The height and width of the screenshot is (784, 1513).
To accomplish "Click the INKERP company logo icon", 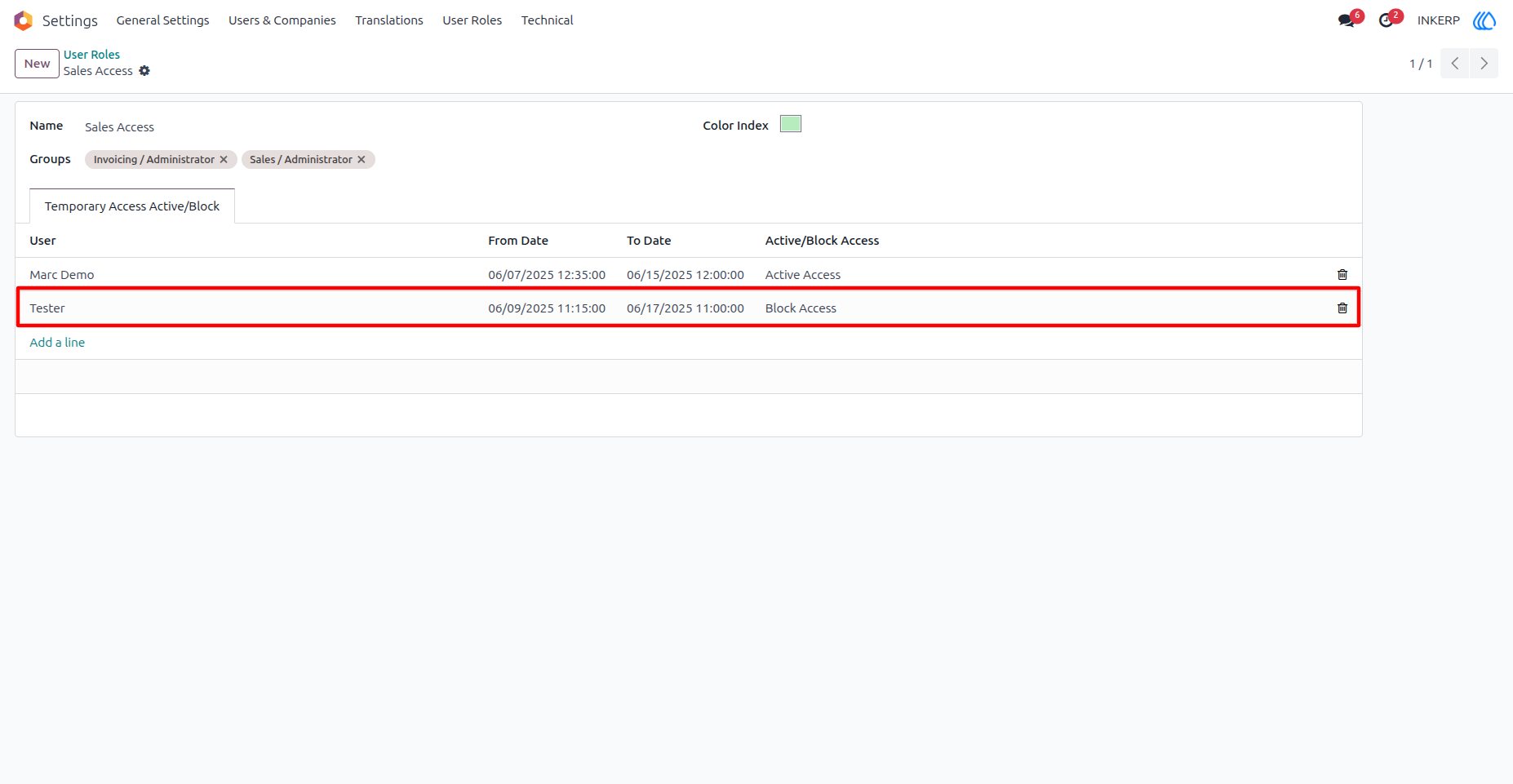I will click(x=1484, y=20).
